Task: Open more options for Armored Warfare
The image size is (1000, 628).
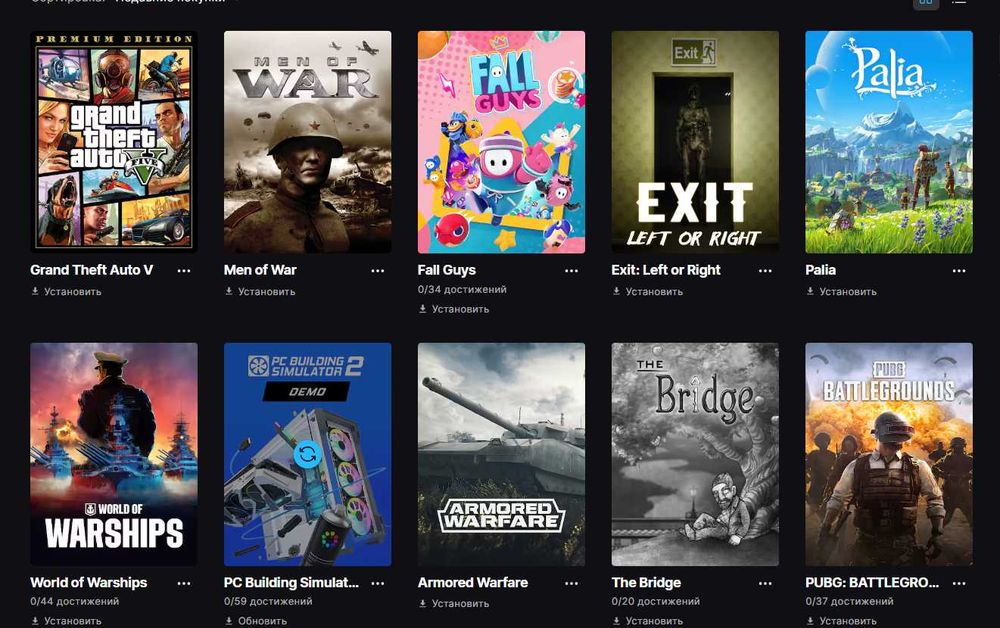Action: click(x=571, y=583)
